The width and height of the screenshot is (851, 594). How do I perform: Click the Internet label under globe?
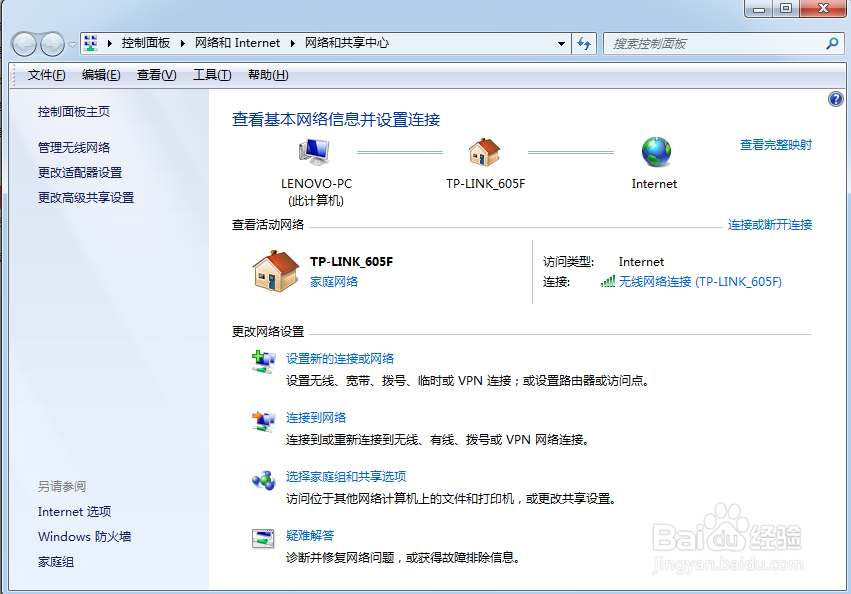click(654, 184)
